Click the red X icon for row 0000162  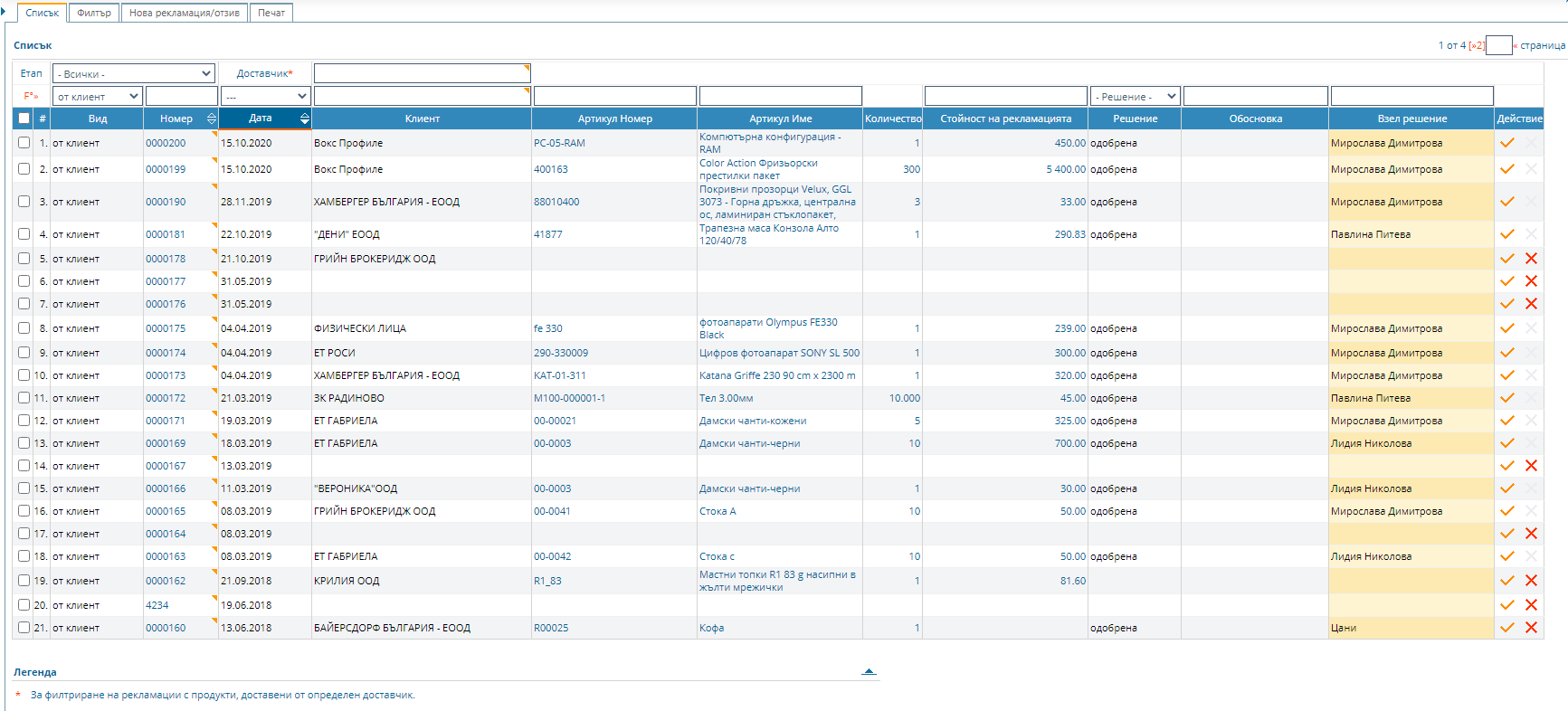coord(1531,581)
